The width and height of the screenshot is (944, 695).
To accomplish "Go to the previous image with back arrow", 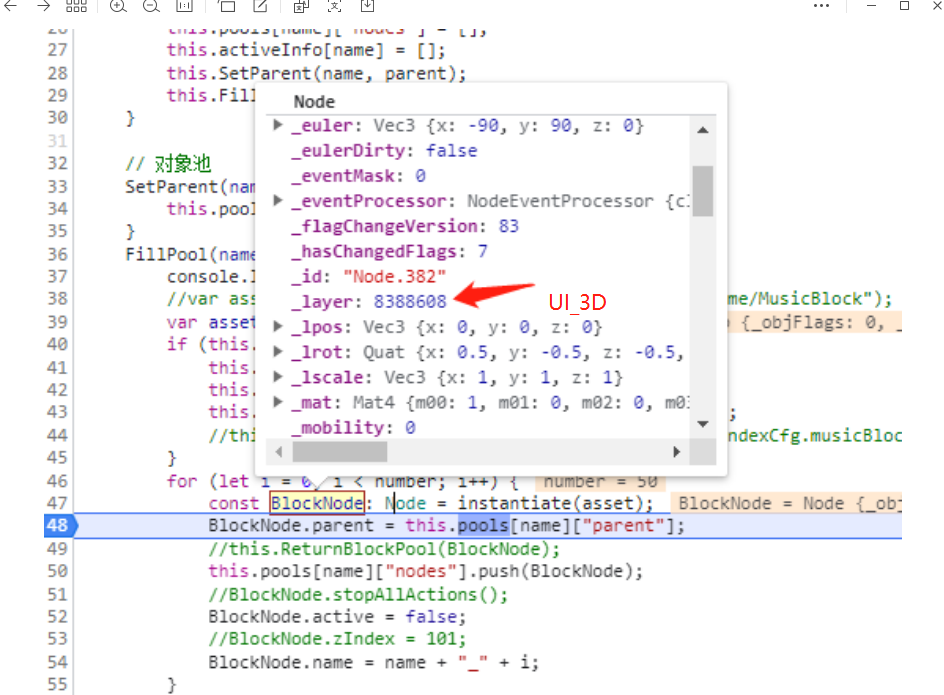I will (10, 6).
